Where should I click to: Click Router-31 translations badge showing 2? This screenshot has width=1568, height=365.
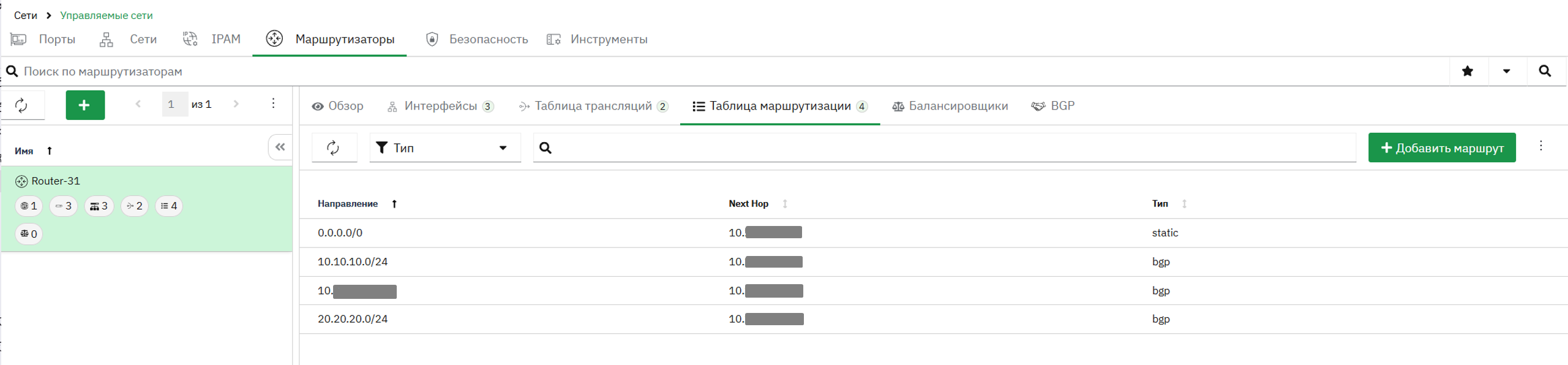(135, 206)
